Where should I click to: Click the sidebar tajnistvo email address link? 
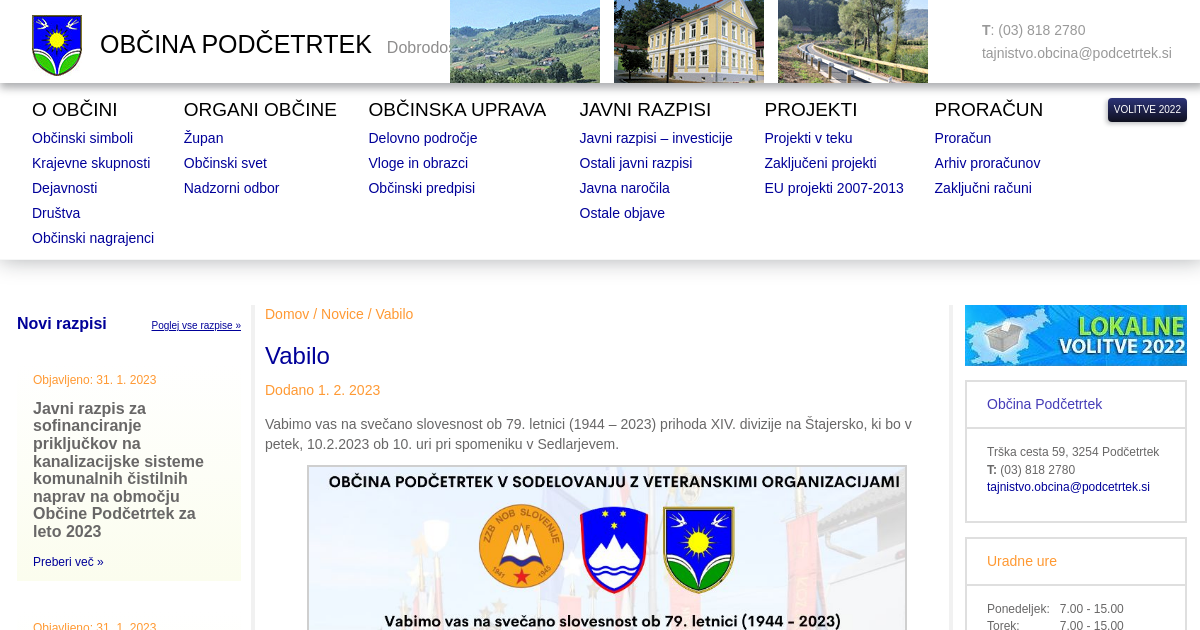pos(1068,487)
